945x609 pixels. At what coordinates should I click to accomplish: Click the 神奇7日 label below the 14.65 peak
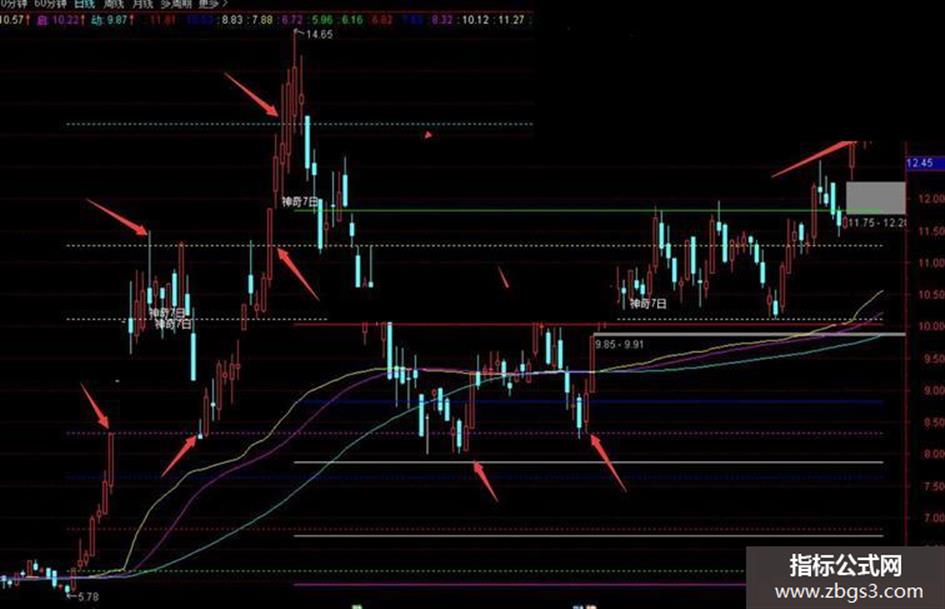point(300,201)
